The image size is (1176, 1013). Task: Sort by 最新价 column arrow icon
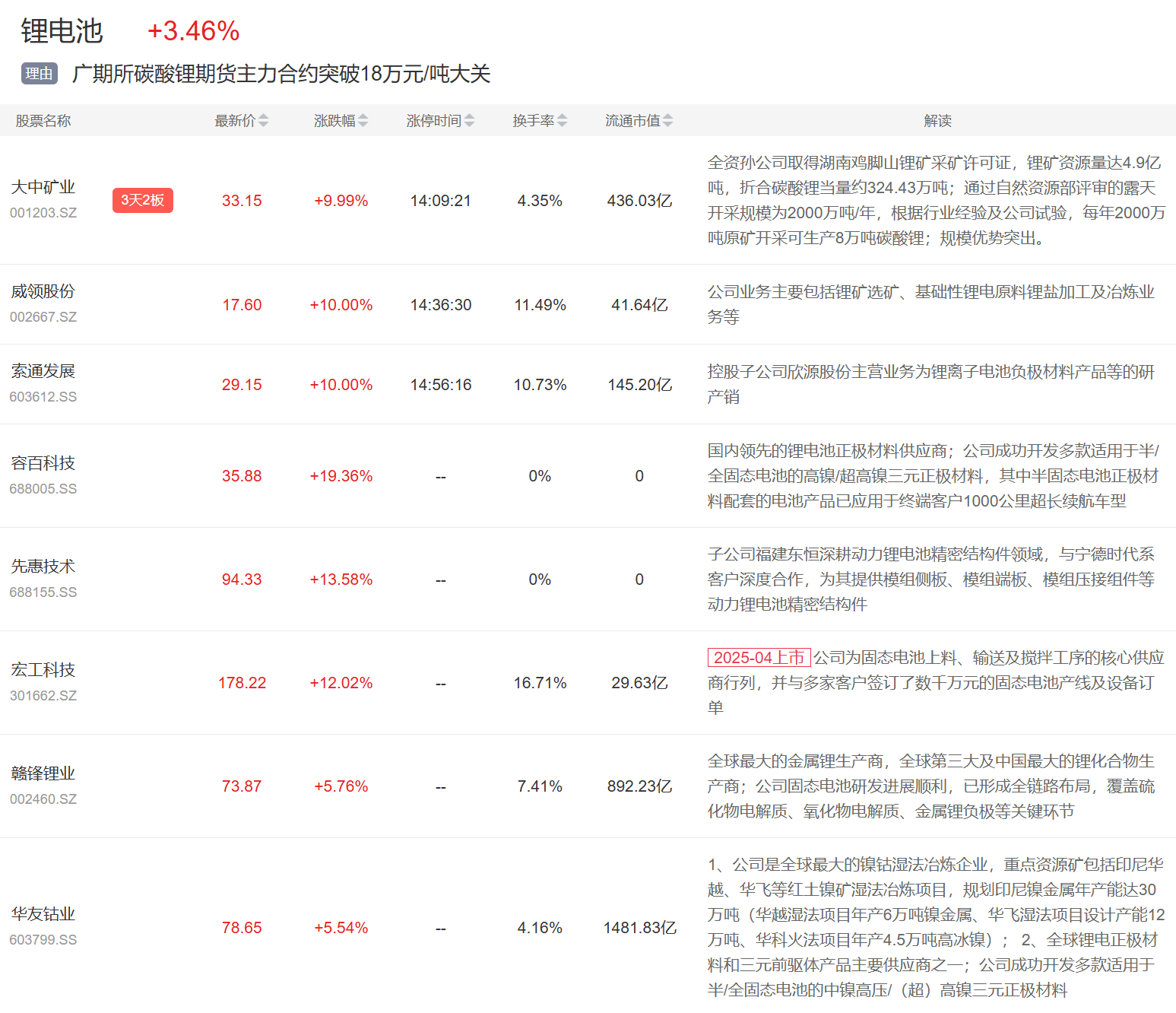[x=263, y=121]
